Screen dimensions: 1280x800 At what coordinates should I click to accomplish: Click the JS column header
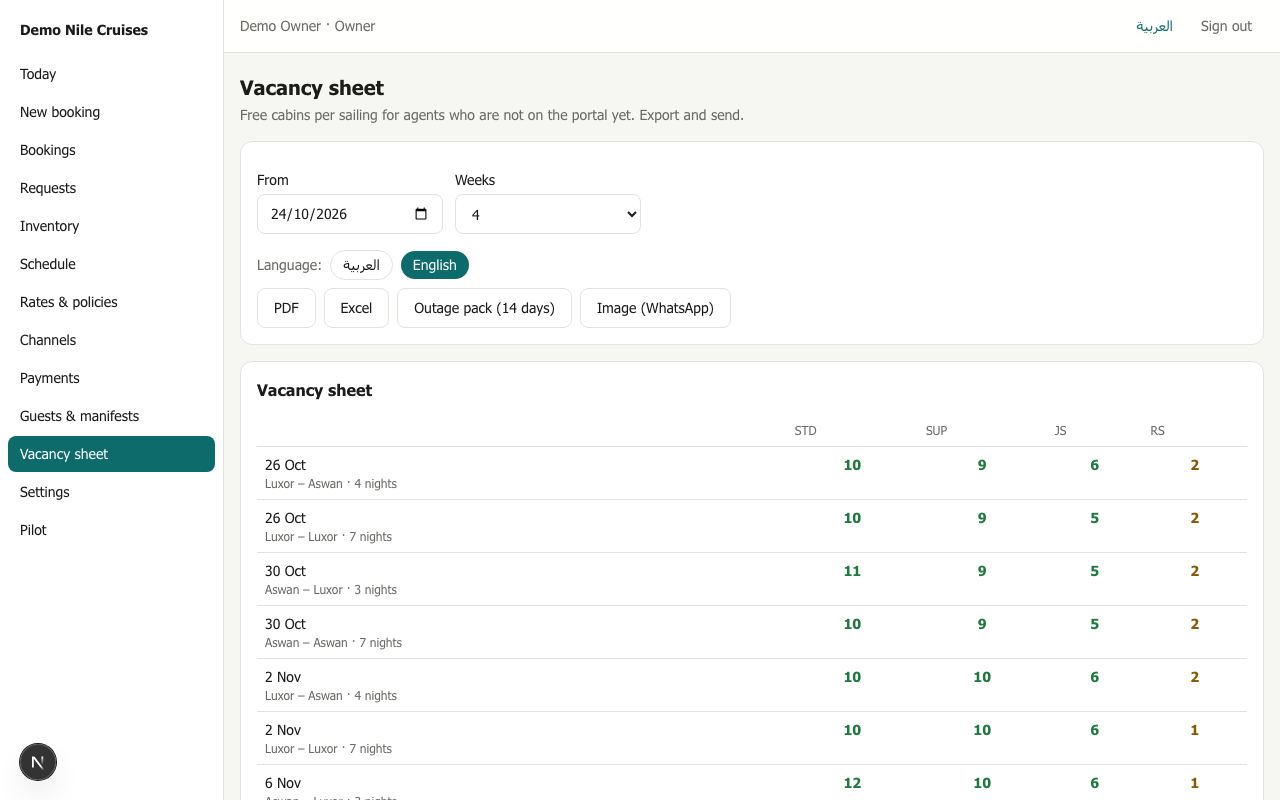coord(1060,431)
